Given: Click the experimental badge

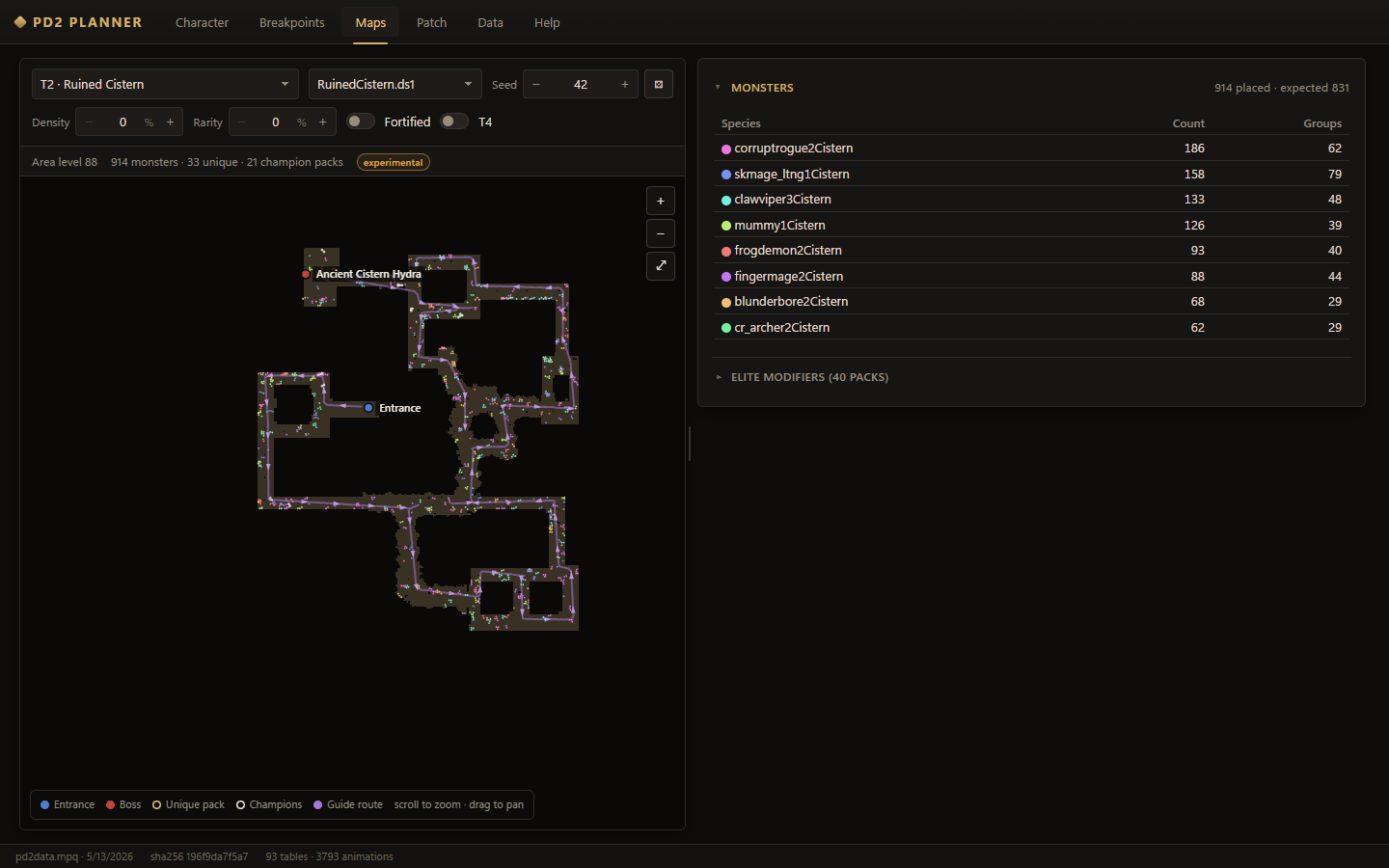Looking at the screenshot, I should pos(394,162).
